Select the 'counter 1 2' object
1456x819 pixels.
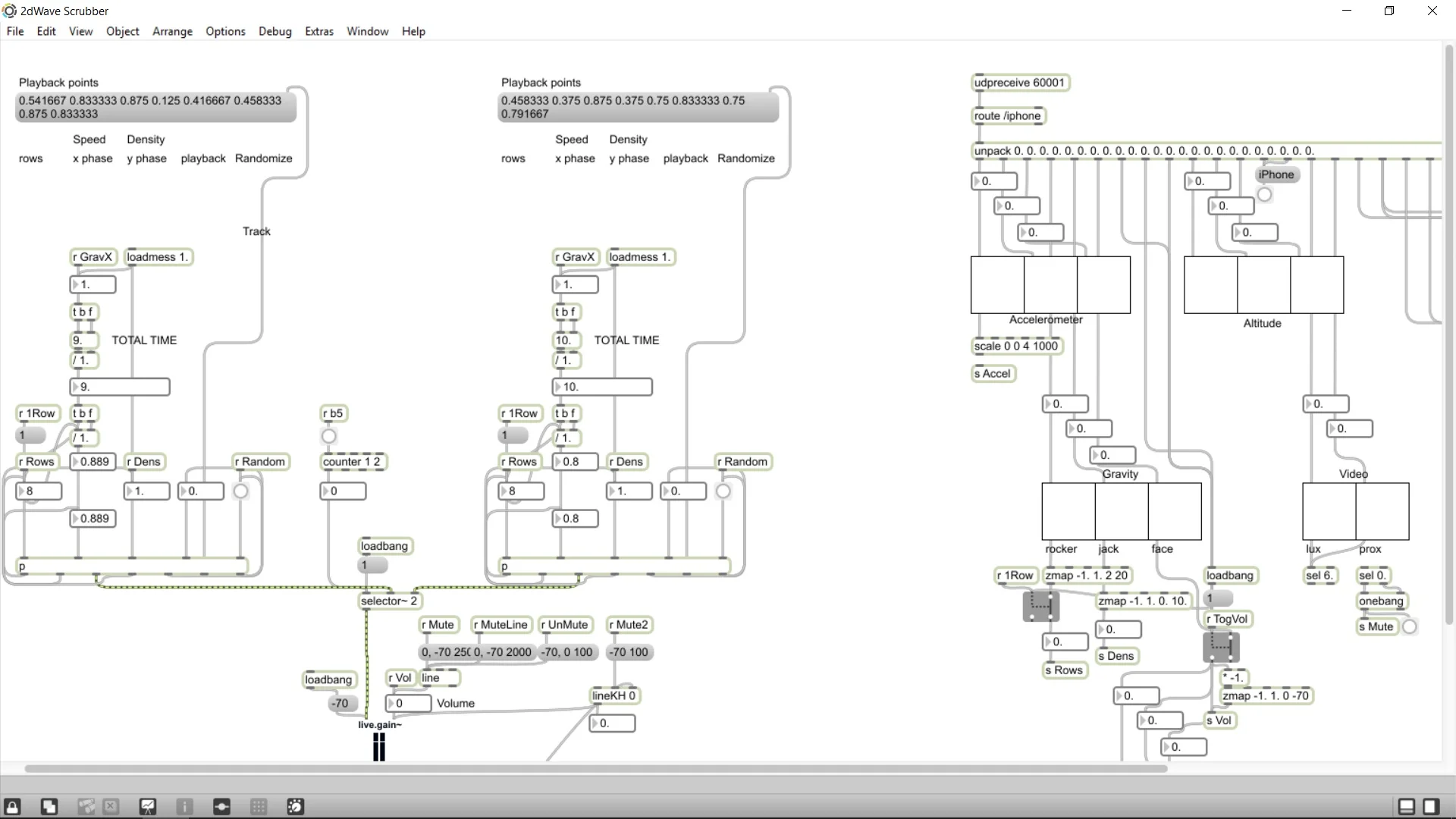352,461
